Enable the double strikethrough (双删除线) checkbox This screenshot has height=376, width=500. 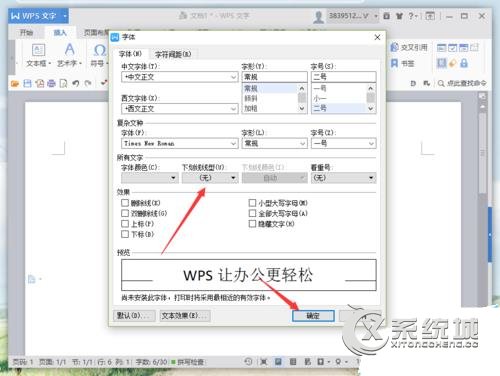coord(125,213)
